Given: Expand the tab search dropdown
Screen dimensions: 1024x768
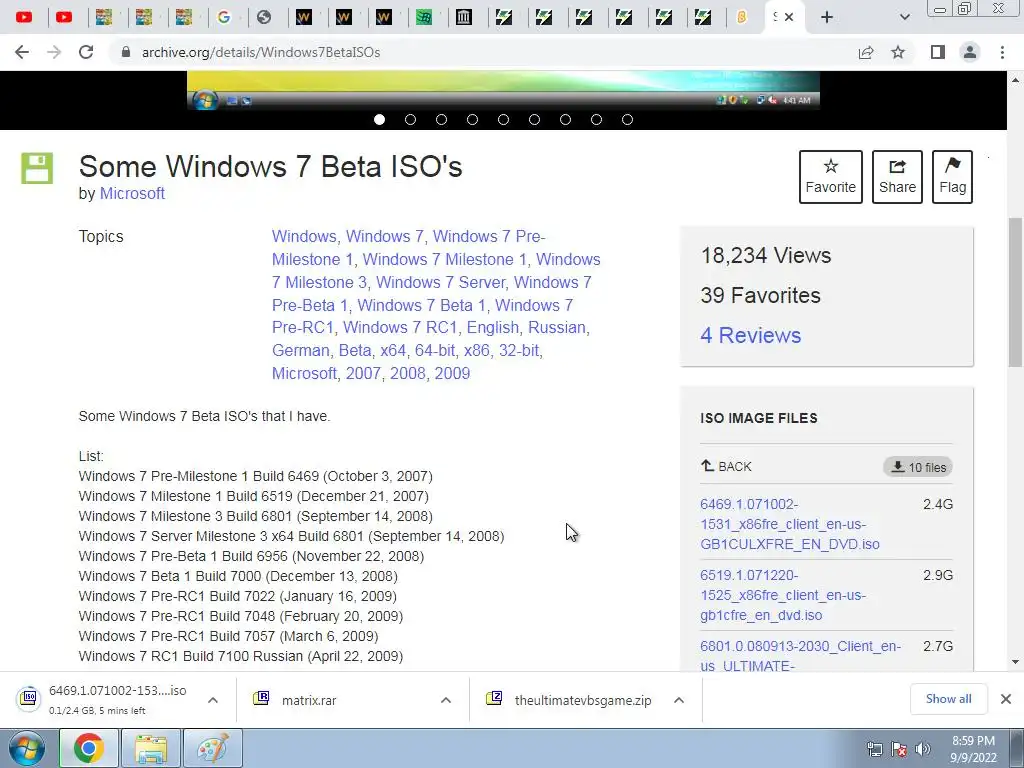Looking at the screenshot, I should pos(904,17).
